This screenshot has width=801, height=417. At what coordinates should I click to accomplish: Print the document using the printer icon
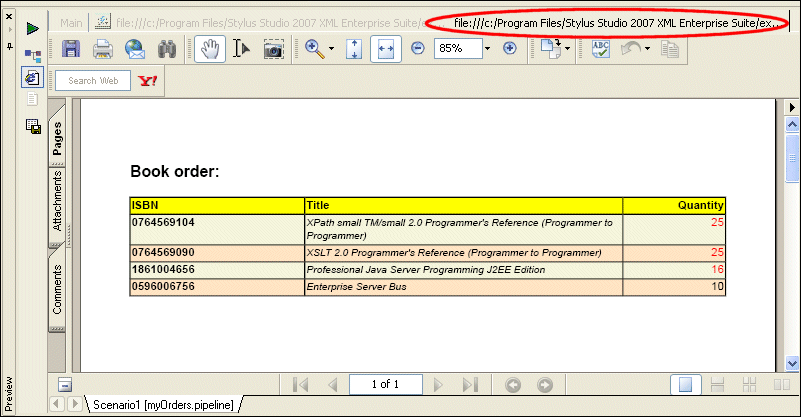[x=103, y=48]
